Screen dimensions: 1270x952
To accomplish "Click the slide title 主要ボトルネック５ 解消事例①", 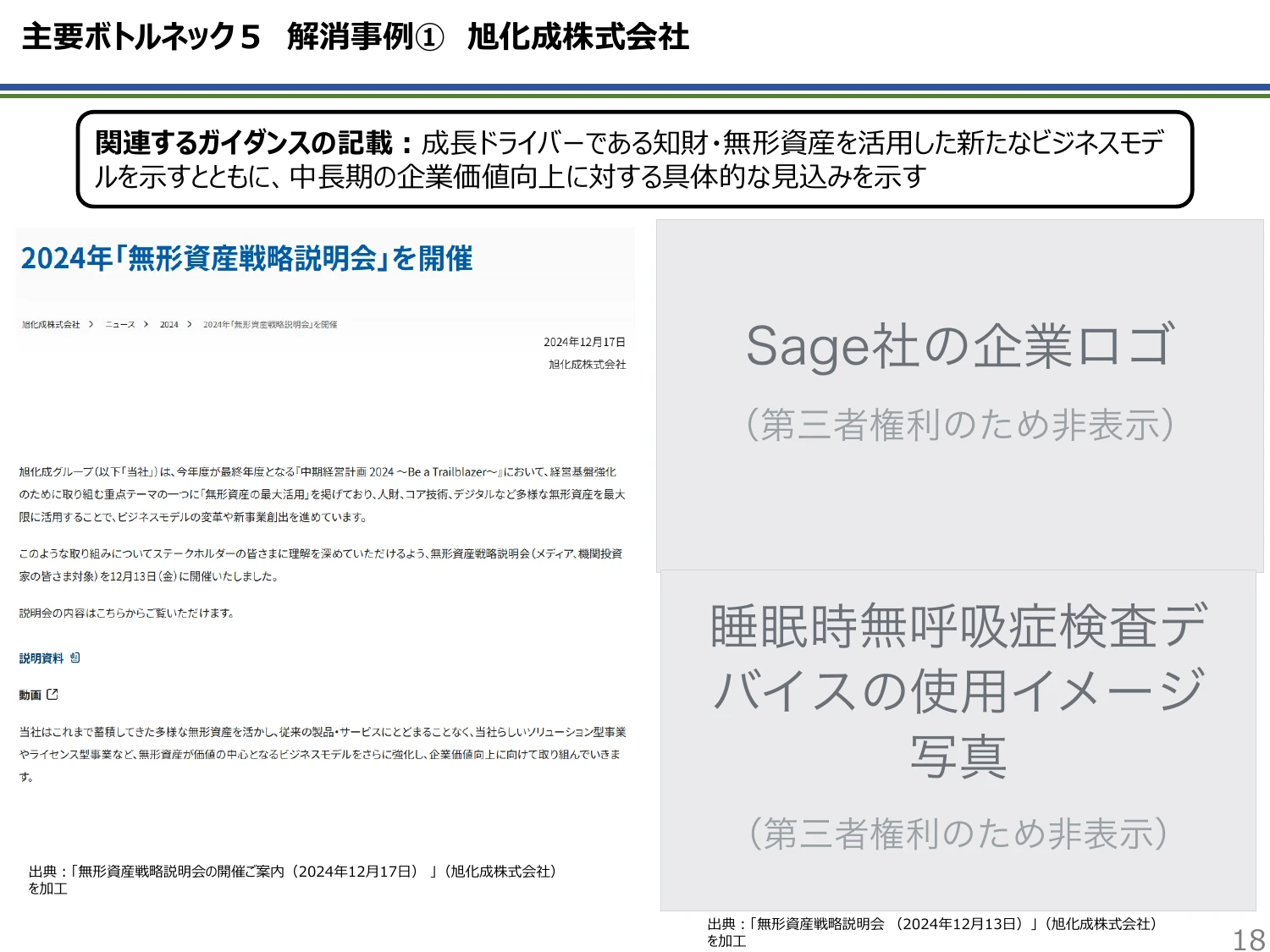I will point(233,36).
